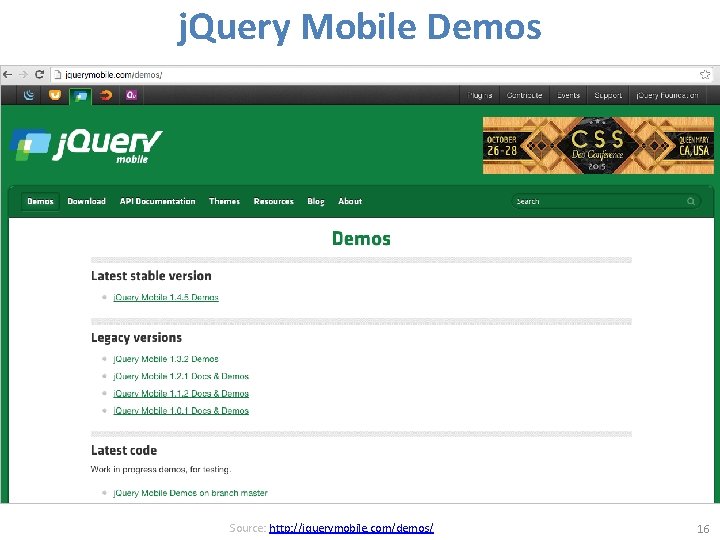The height and width of the screenshot is (540, 720).
Task: Open jQuery Mobile 1.3.2 Demos link
Action: [166, 359]
